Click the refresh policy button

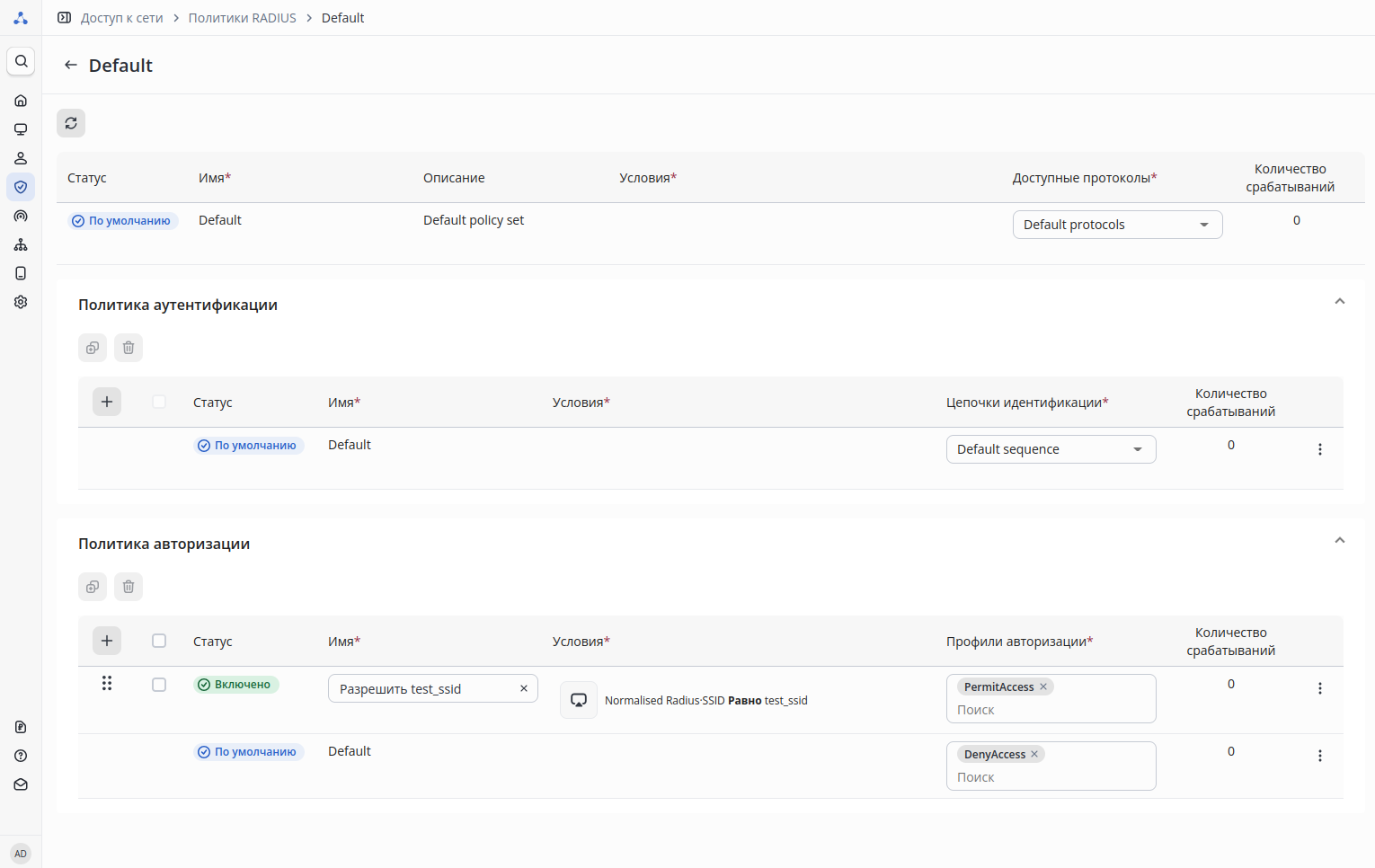click(71, 123)
